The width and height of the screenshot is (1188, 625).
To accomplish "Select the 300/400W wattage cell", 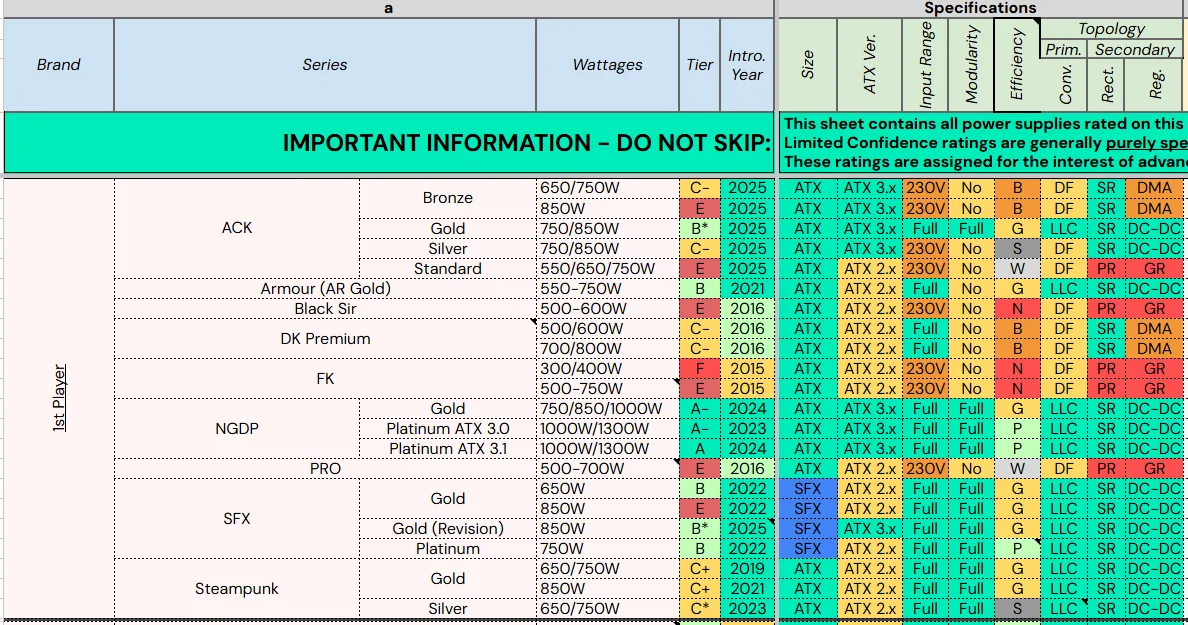I will 608,369.
